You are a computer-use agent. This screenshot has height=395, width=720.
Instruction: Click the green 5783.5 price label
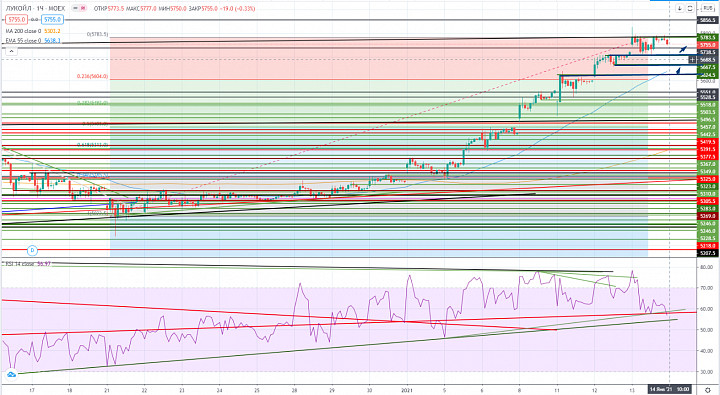pos(707,37)
